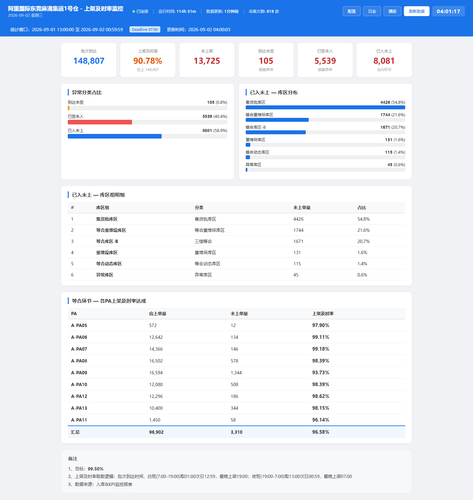Click the summary rate 96.58%
Screen dimensions: 473x500
click(321, 432)
